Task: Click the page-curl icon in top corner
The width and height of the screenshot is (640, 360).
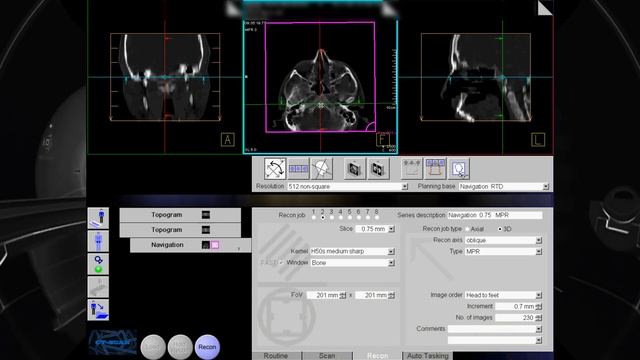Action: coord(545,8)
